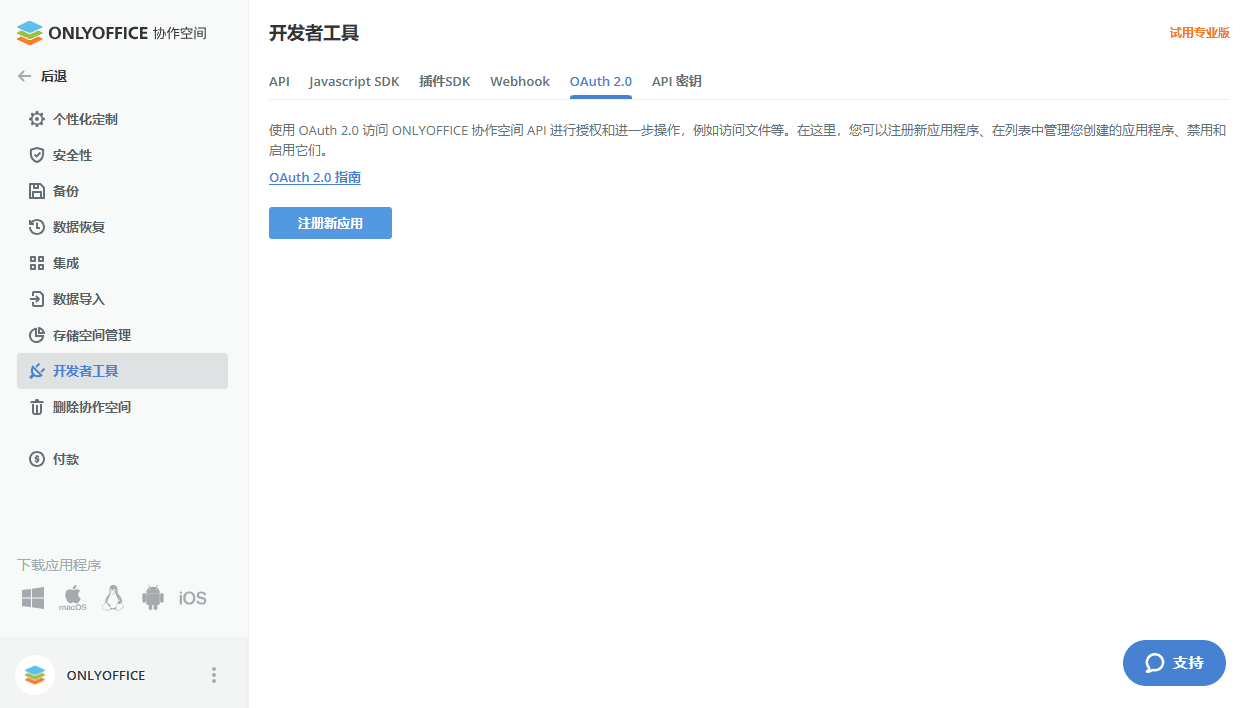Click the grid icon for 集成
This screenshot has height=708, width=1241.
tap(37, 263)
